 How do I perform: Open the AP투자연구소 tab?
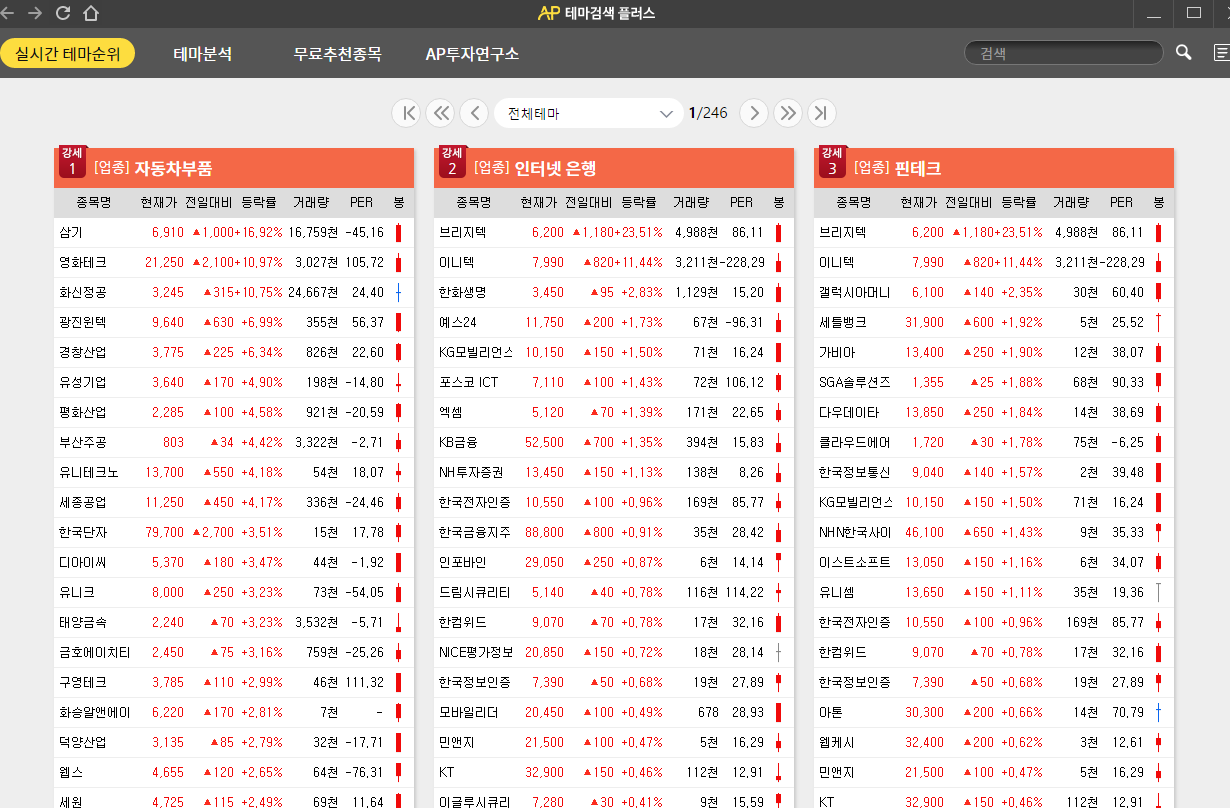tap(472, 54)
